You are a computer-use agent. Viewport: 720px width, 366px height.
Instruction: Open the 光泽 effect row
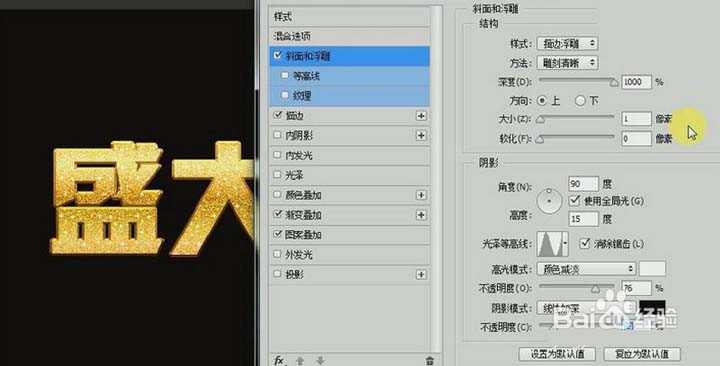(350, 175)
